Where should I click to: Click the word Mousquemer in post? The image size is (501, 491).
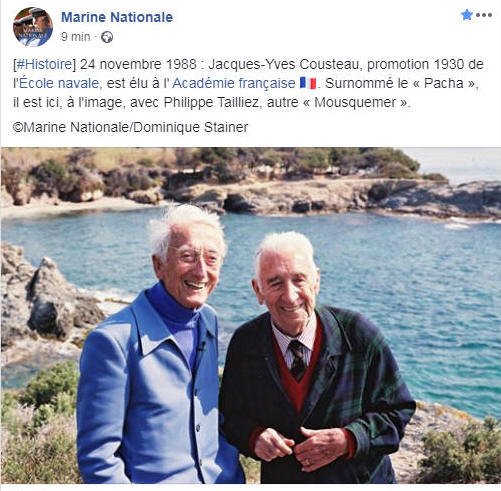[x=355, y=102]
